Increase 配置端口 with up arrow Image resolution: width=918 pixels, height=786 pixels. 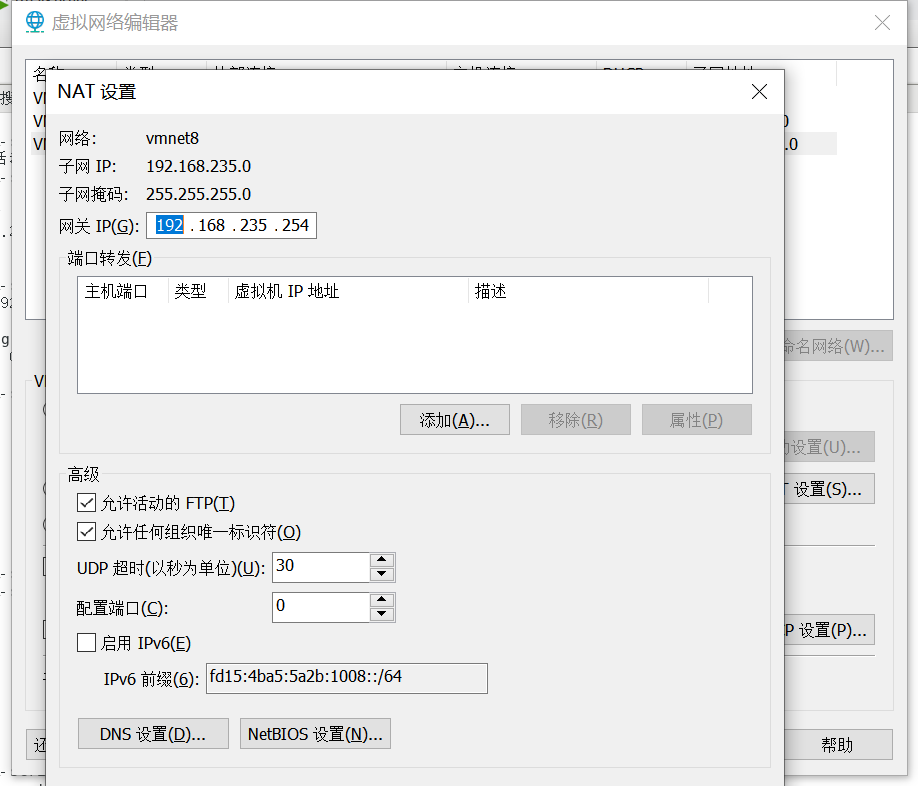click(382, 599)
